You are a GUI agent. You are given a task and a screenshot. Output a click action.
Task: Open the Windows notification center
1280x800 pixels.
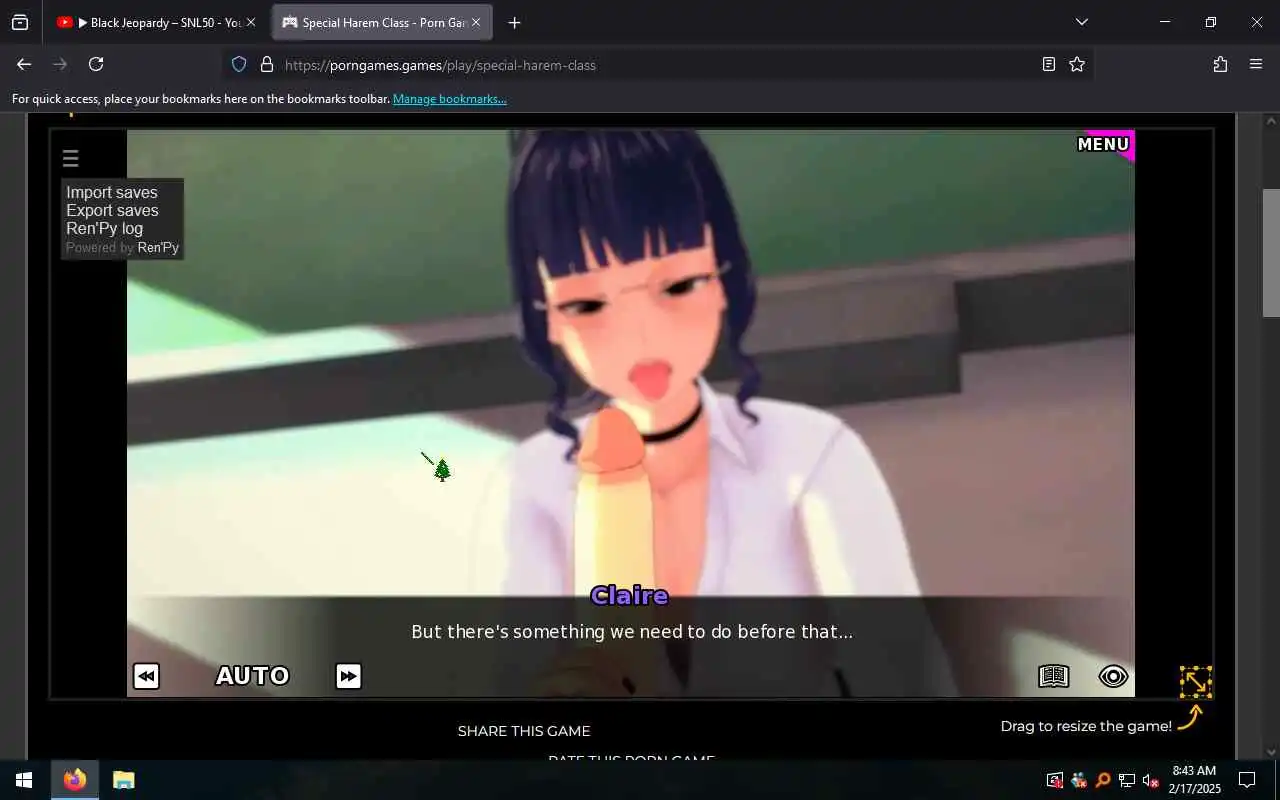pyautogui.click(x=1247, y=780)
